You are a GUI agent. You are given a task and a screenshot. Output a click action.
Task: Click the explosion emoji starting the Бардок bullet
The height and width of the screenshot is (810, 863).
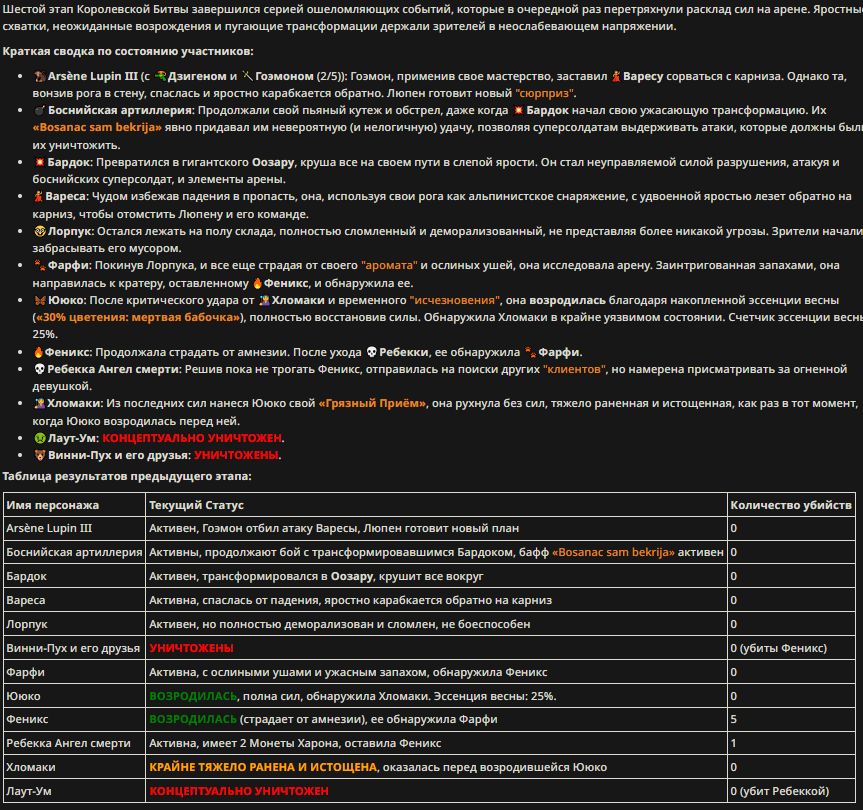click(x=40, y=162)
